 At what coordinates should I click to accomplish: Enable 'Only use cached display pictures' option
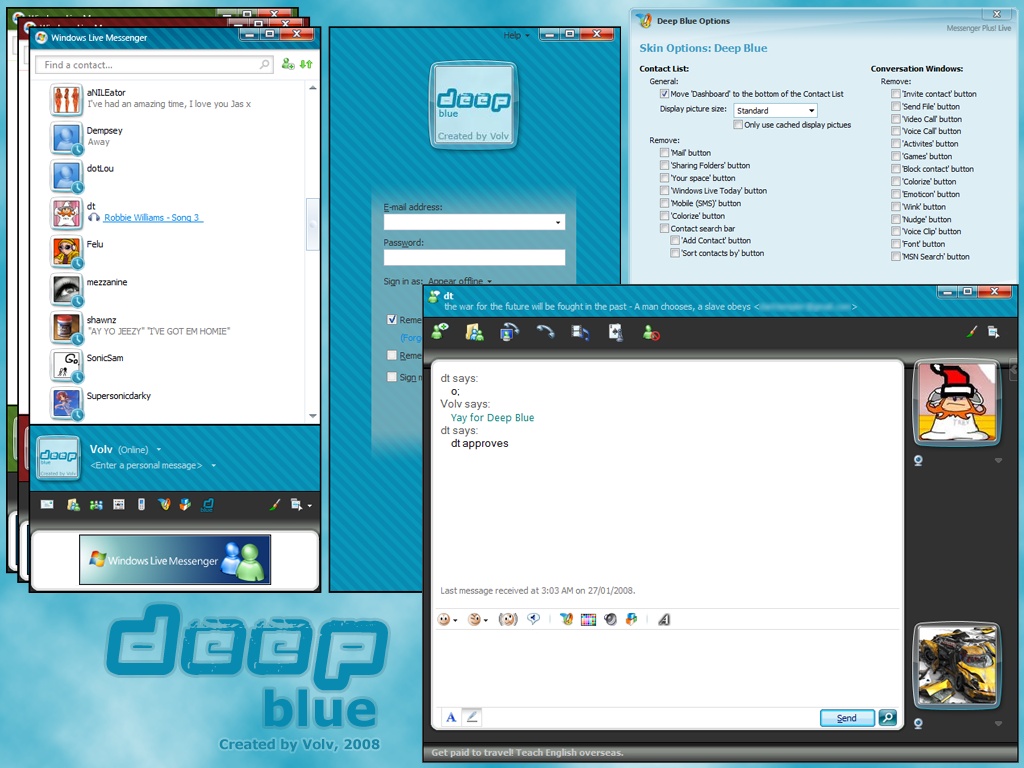point(738,125)
